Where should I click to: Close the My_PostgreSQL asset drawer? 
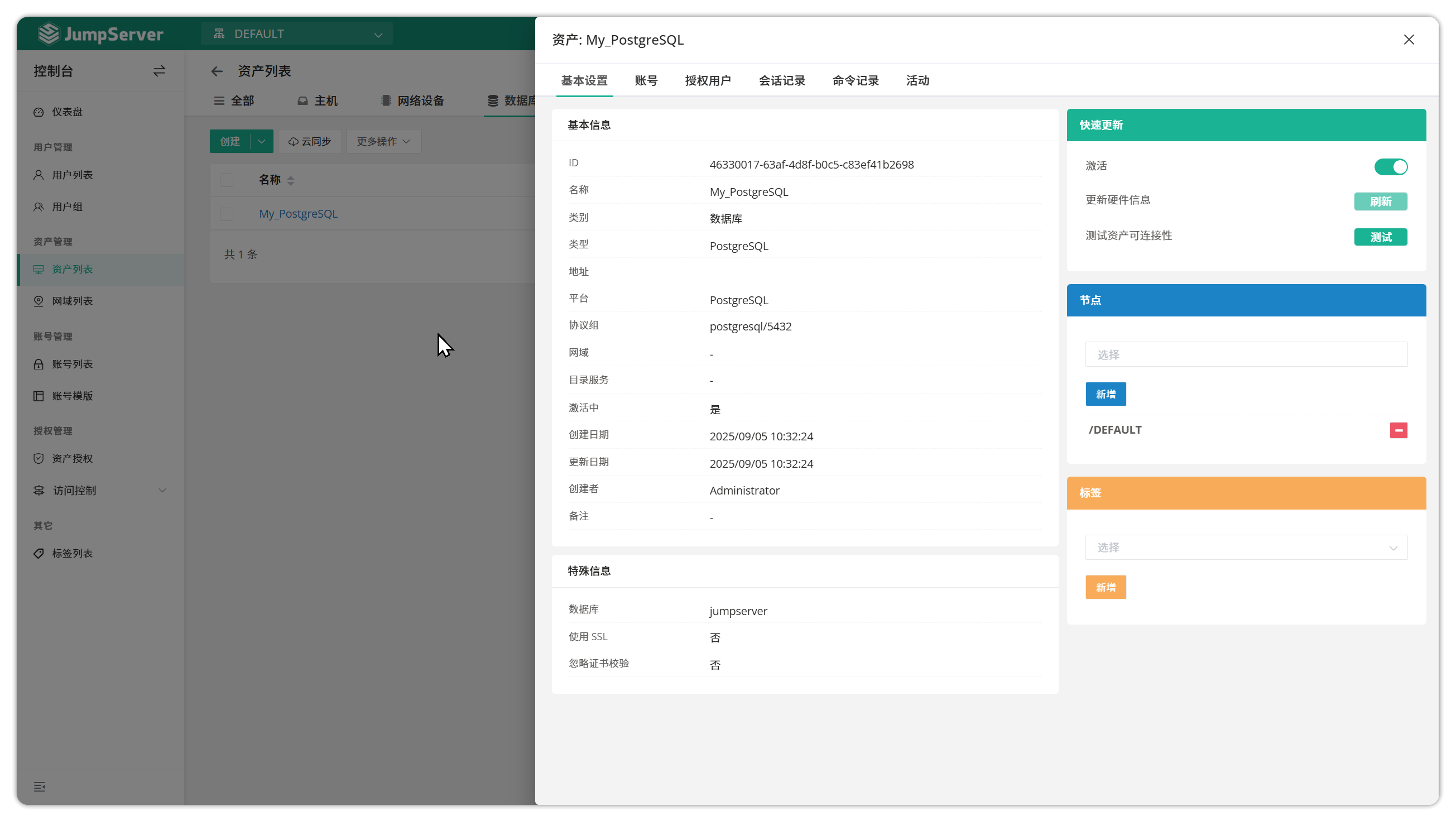[x=1409, y=40]
